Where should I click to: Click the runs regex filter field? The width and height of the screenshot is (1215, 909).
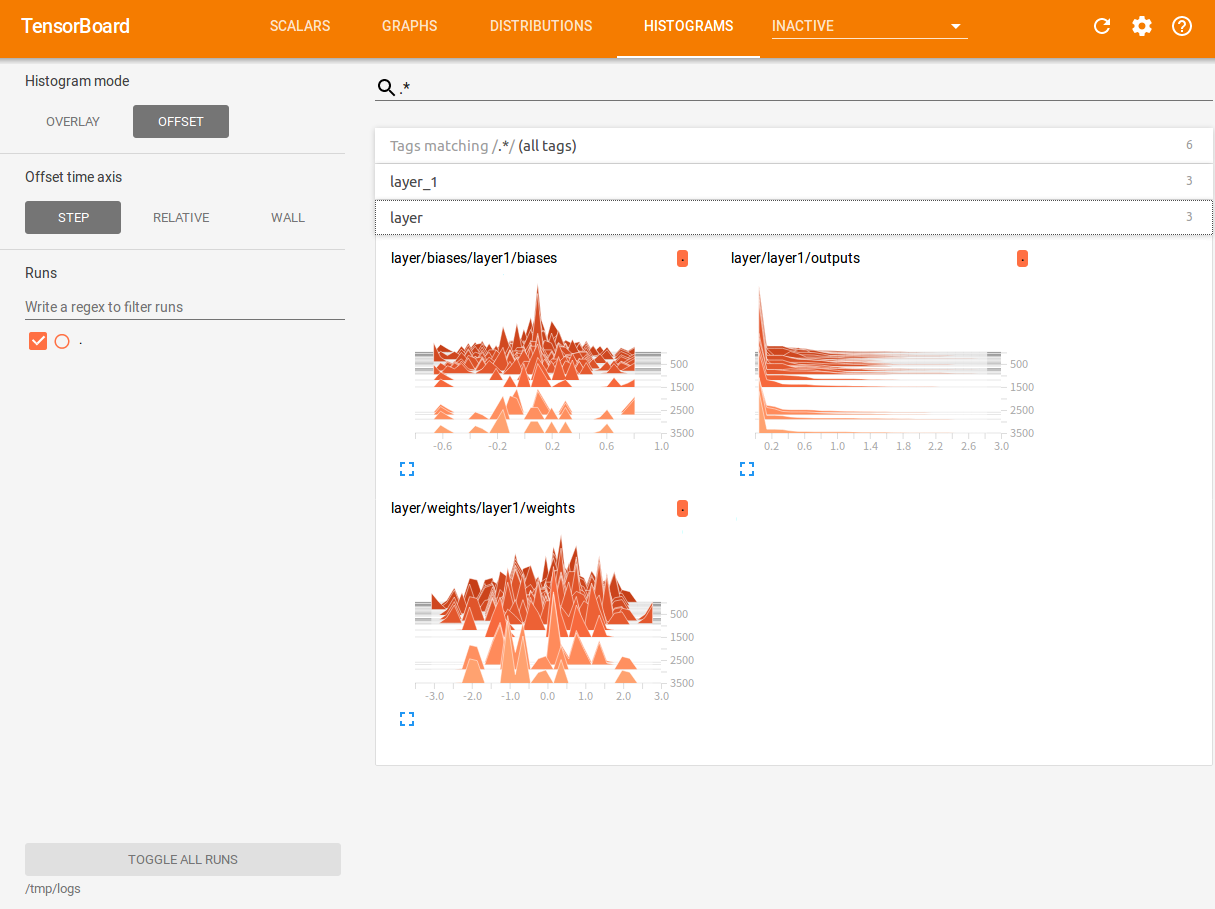coord(185,307)
